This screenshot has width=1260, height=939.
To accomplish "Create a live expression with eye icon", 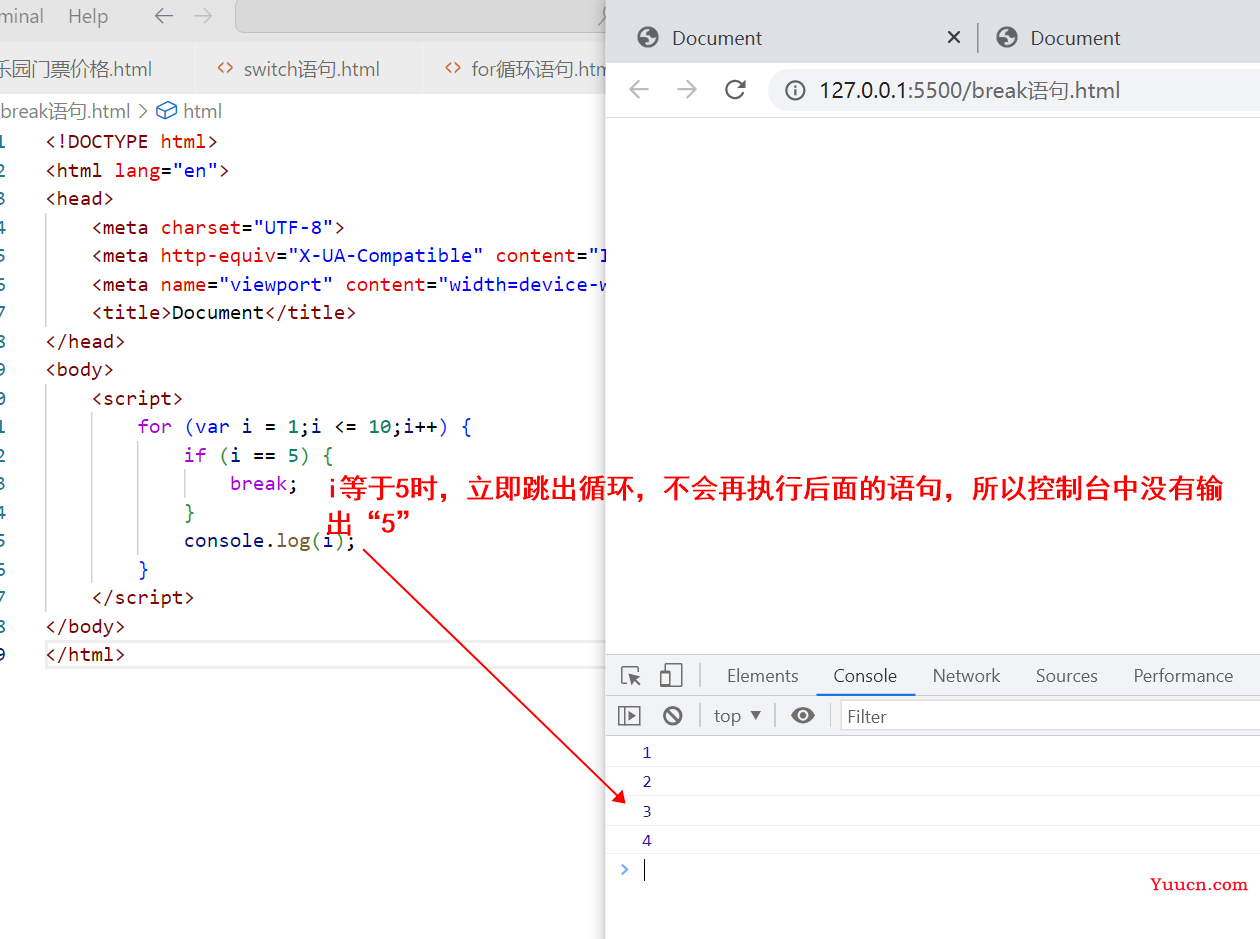I will click(x=803, y=716).
